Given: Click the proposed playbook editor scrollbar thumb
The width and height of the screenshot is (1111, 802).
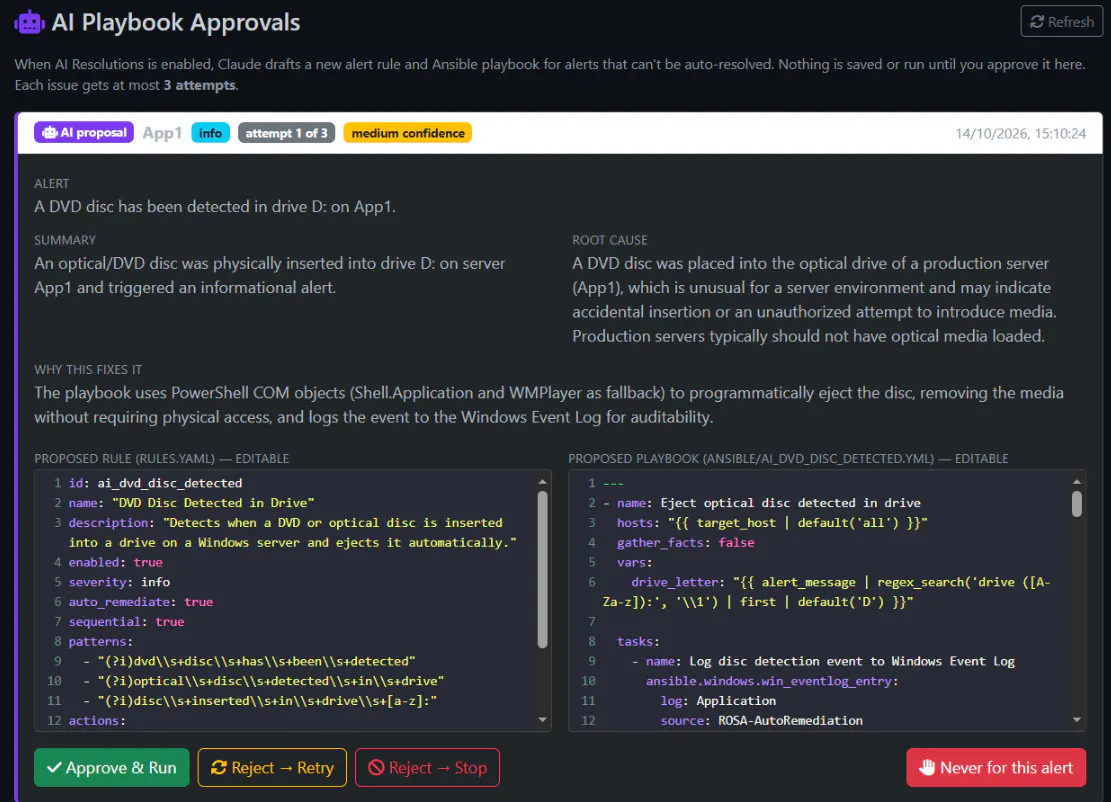Looking at the screenshot, I should coord(1077,504).
